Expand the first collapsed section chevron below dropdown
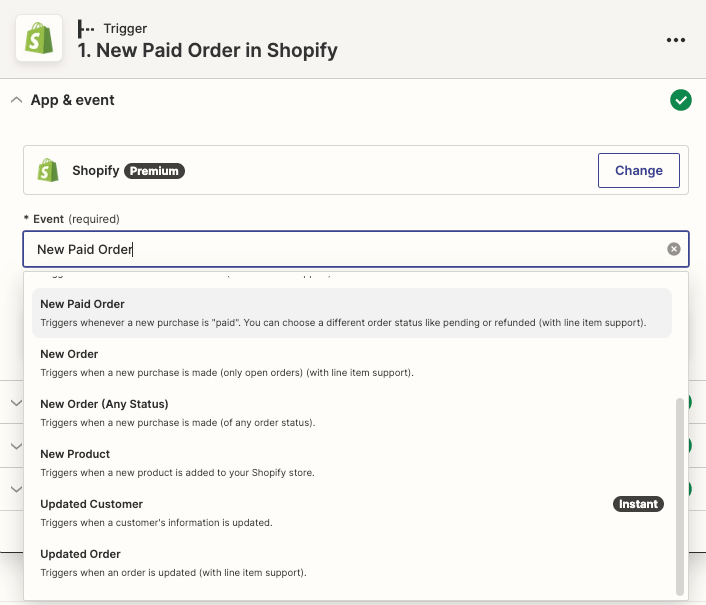Image resolution: width=706 pixels, height=605 pixels. (17, 402)
